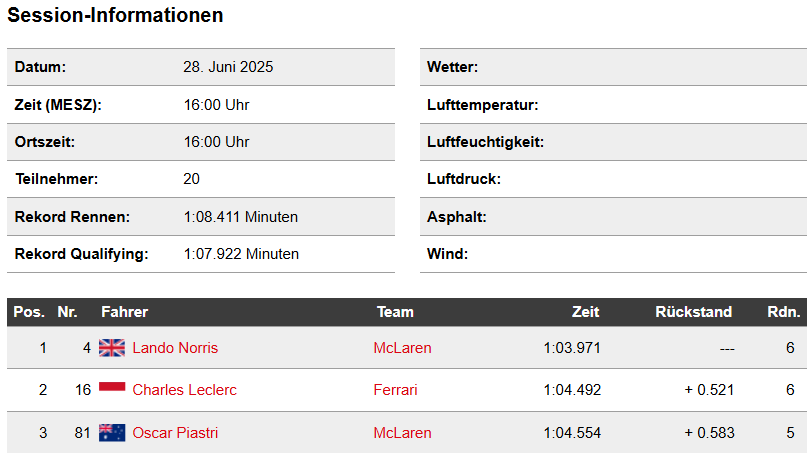
Task: Click the Session-Informationen heading
Action: (115, 15)
